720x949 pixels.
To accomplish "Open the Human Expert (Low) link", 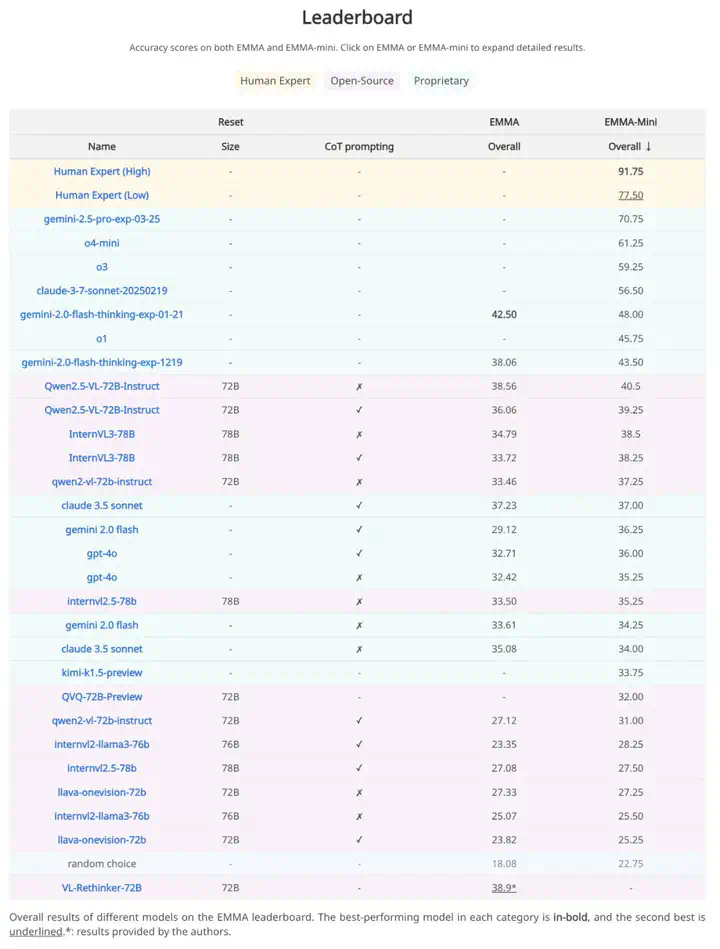I will coord(102,195).
